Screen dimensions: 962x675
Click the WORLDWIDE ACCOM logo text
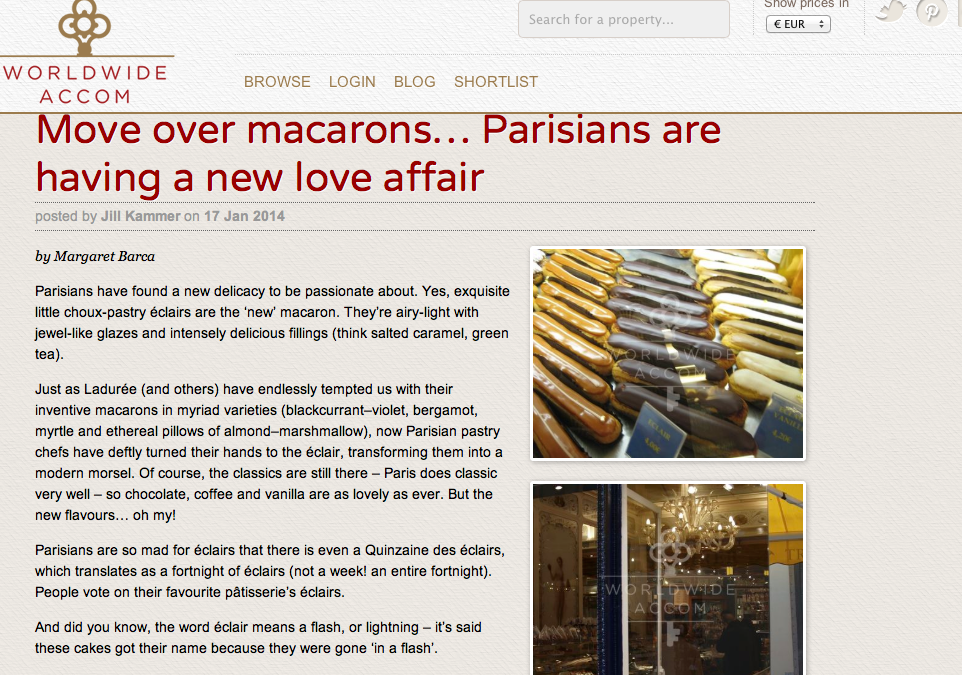pyautogui.click(x=85, y=84)
